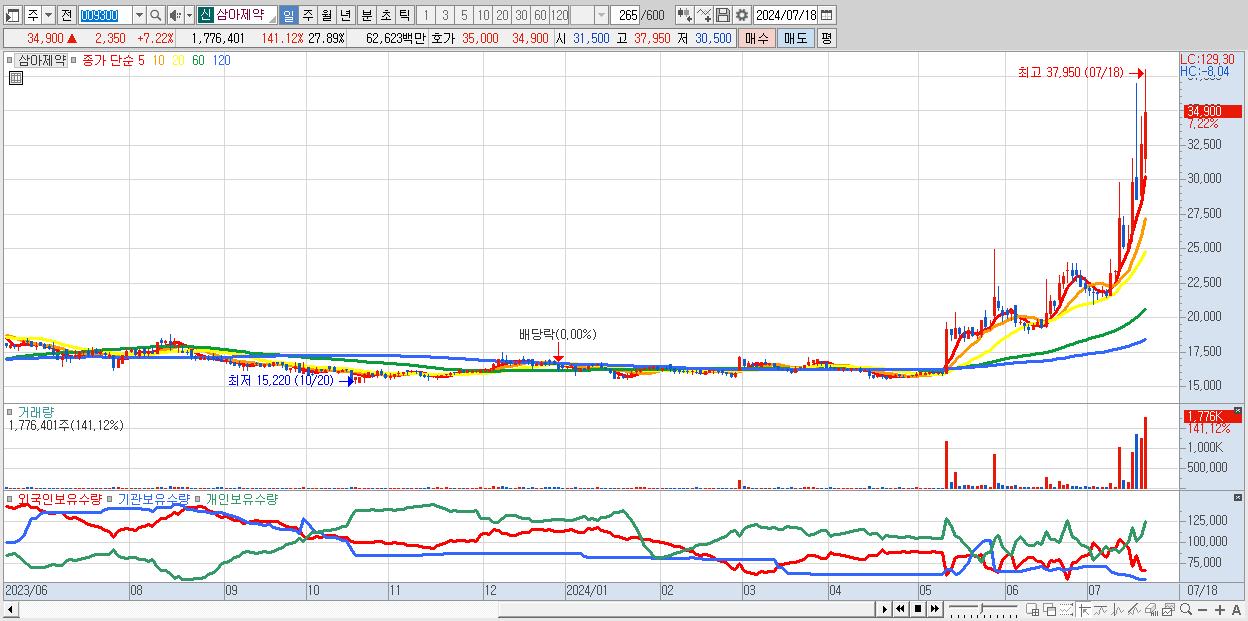Screen dimensions: 1248x621
Task: Click the speaker sound icon in toolbar
Action: pos(175,15)
